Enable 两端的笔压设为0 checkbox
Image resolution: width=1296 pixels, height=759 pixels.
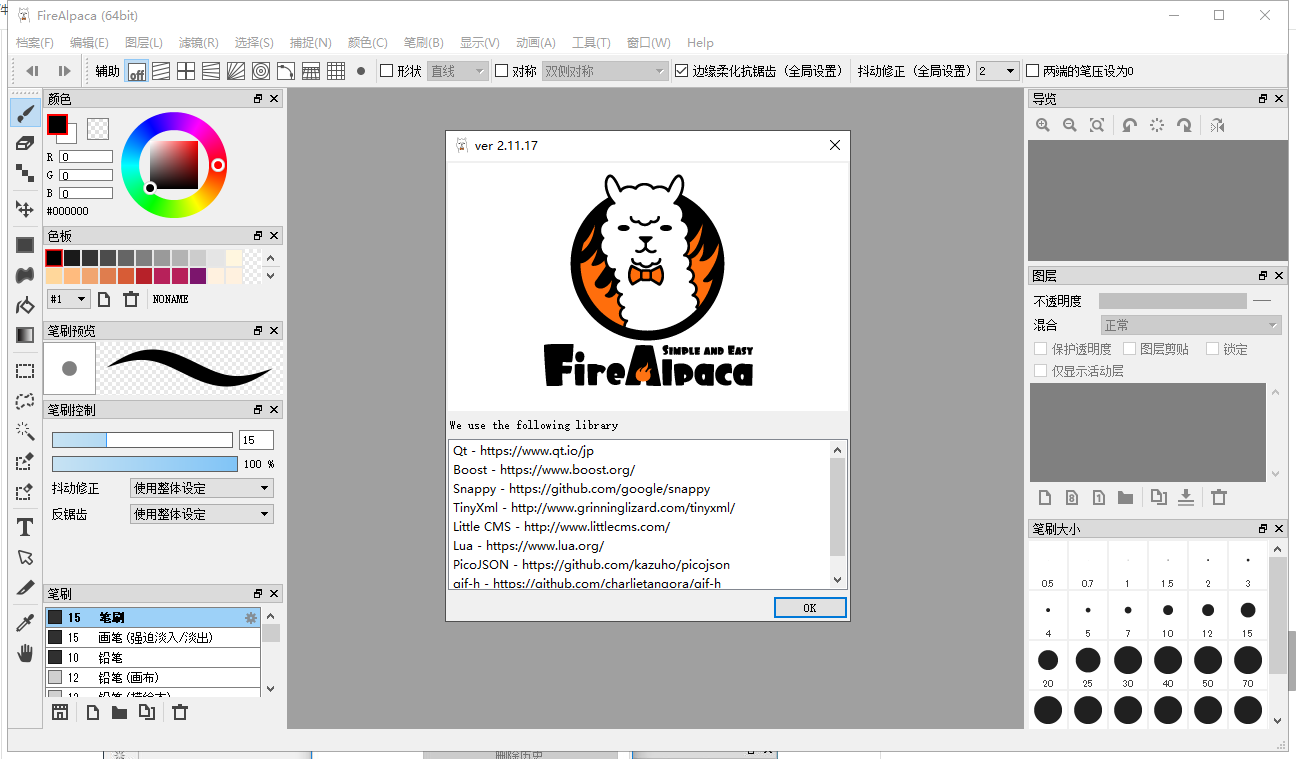(x=1033, y=71)
